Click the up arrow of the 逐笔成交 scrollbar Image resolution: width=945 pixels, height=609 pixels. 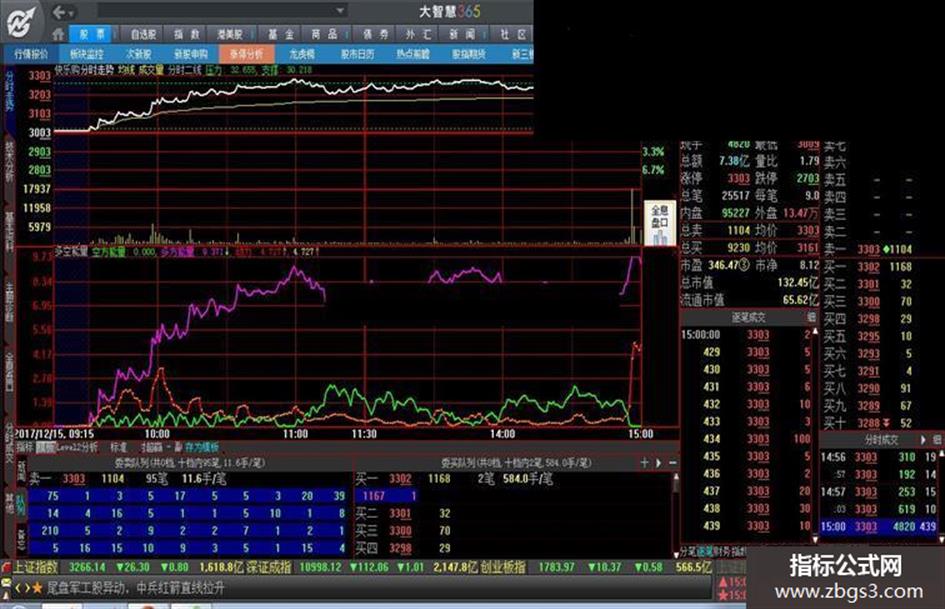[815, 331]
